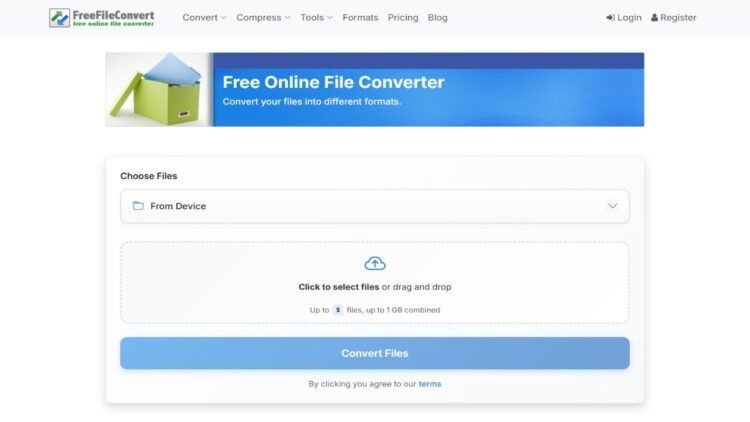
Task: Go to the Formats page
Action: click(360, 18)
